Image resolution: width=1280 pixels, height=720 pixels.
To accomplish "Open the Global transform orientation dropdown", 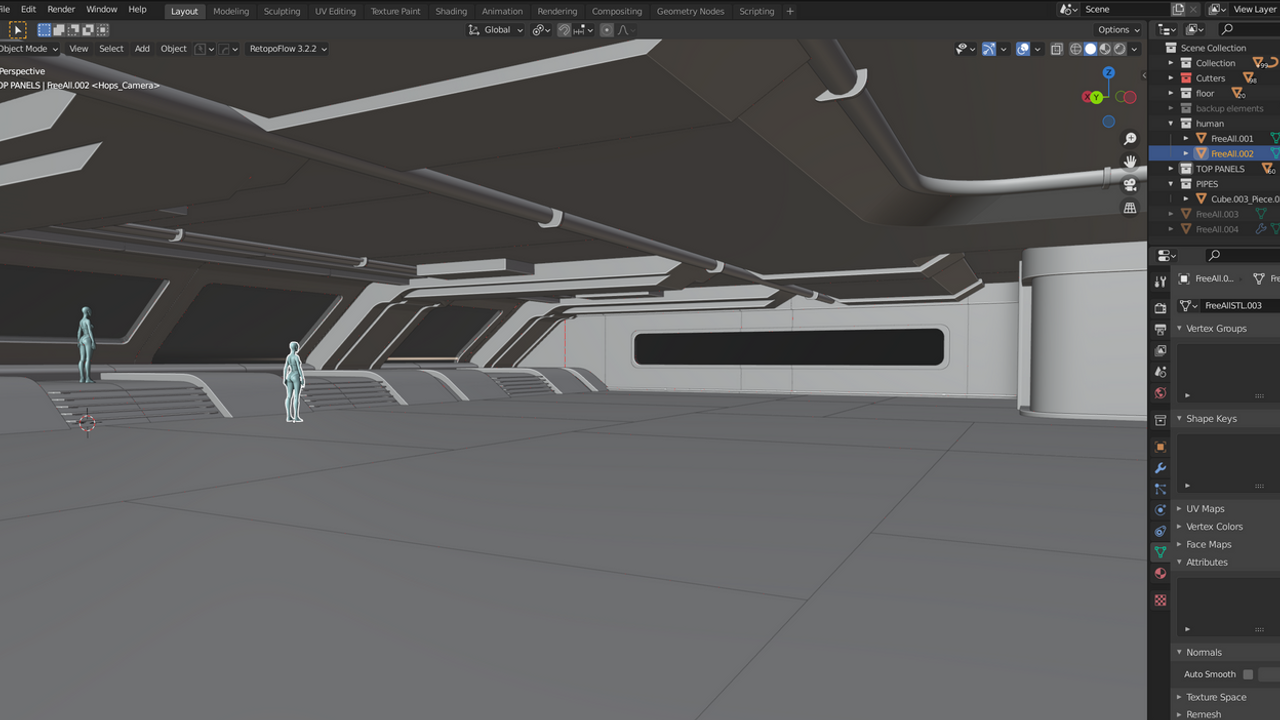I will (x=496, y=30).
